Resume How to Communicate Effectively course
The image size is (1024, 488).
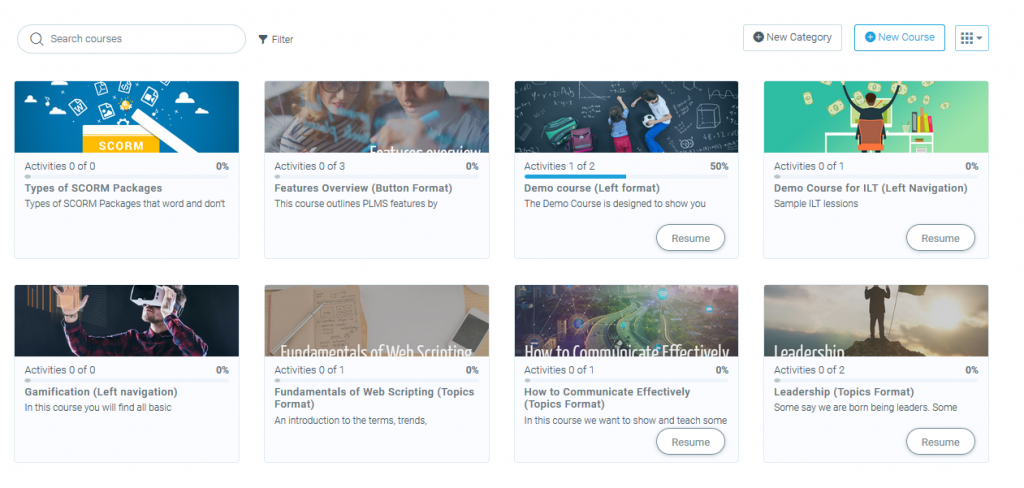(690, 442)
